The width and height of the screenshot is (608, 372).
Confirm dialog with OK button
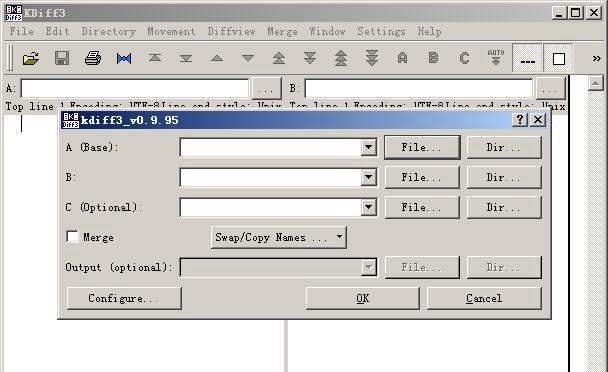coord(363,298)
